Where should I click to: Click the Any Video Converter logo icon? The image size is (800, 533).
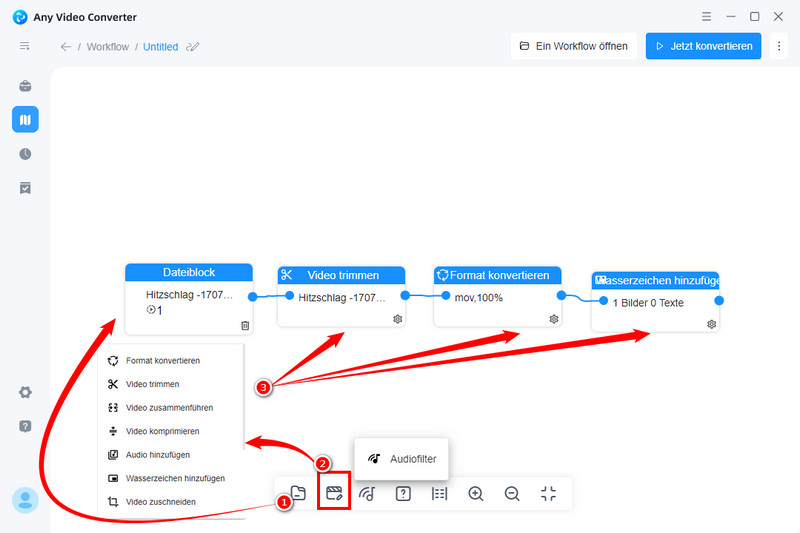(20, 17)
